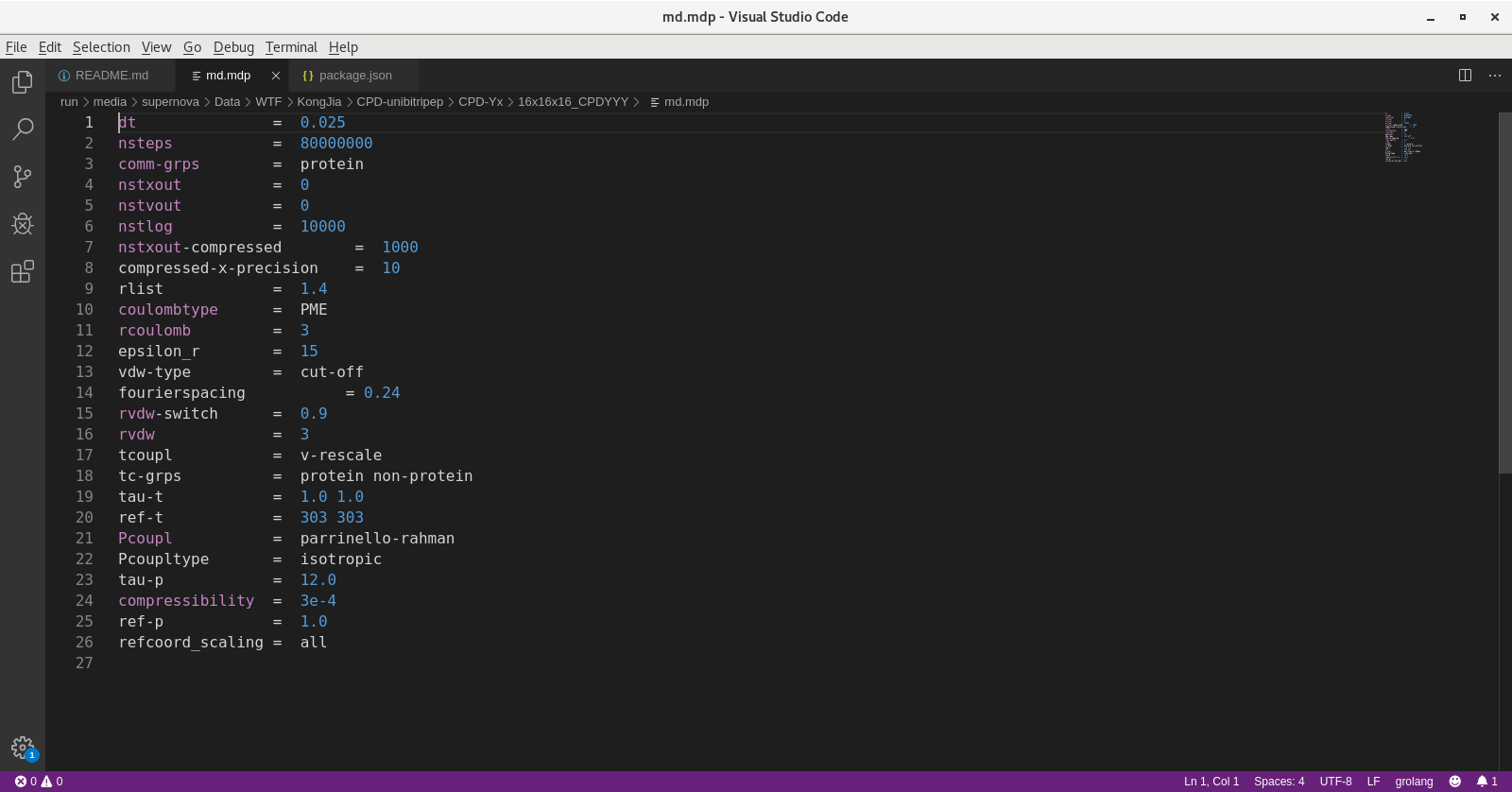Click the value 'cut-off'
Screen dimensions: 1512x792
(x=332, y=372)
